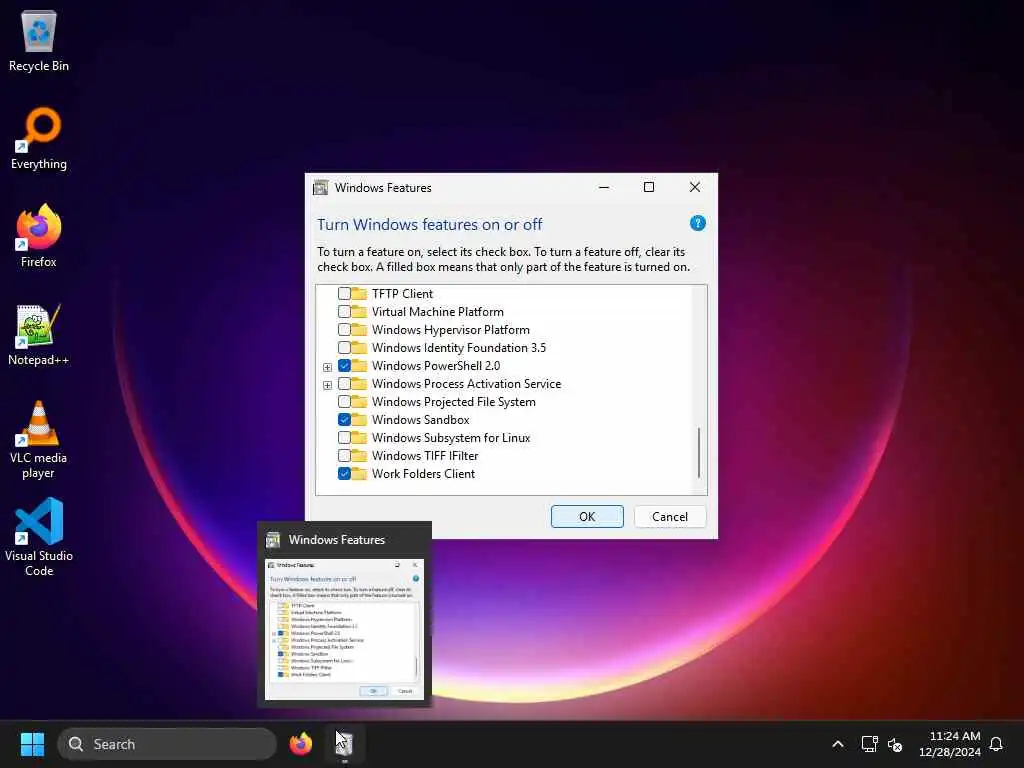Screen dimensions: 1024x768
Task: Uncheck the Windows PowerShell 2.0 checkbox
Action: (344, 366)
